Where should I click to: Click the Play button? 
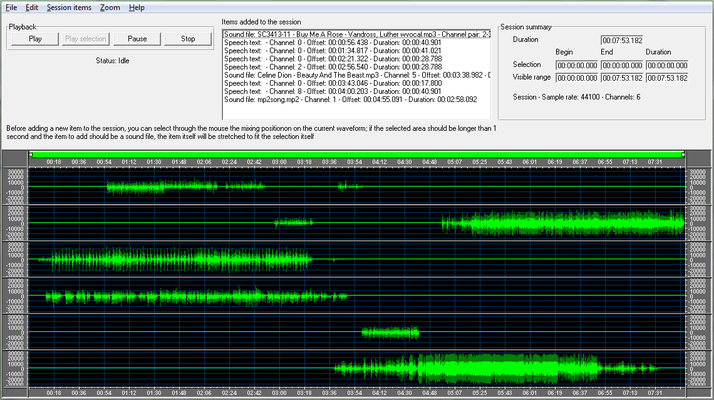point(35,39)
